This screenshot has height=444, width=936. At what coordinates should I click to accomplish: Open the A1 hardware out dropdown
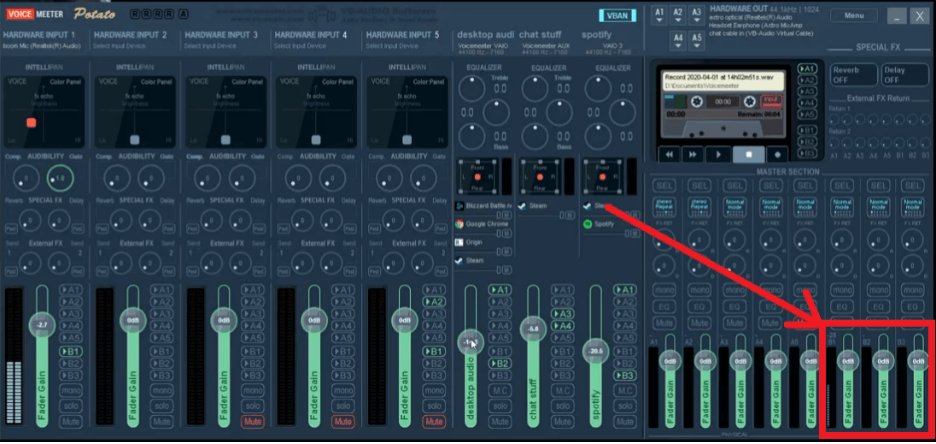click(x=659, y=16)
